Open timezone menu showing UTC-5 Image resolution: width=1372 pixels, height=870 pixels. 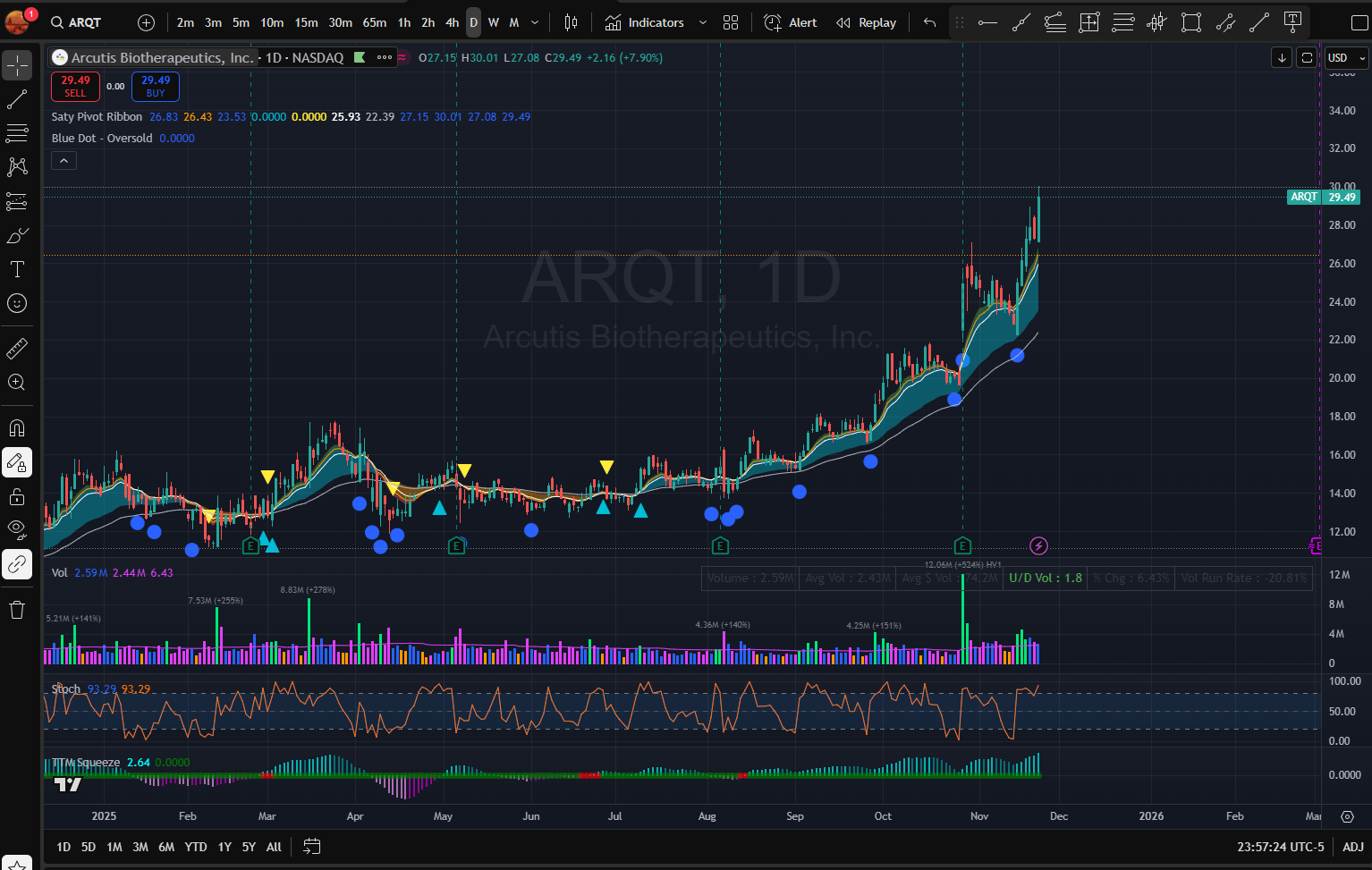tap(1280, 847)
